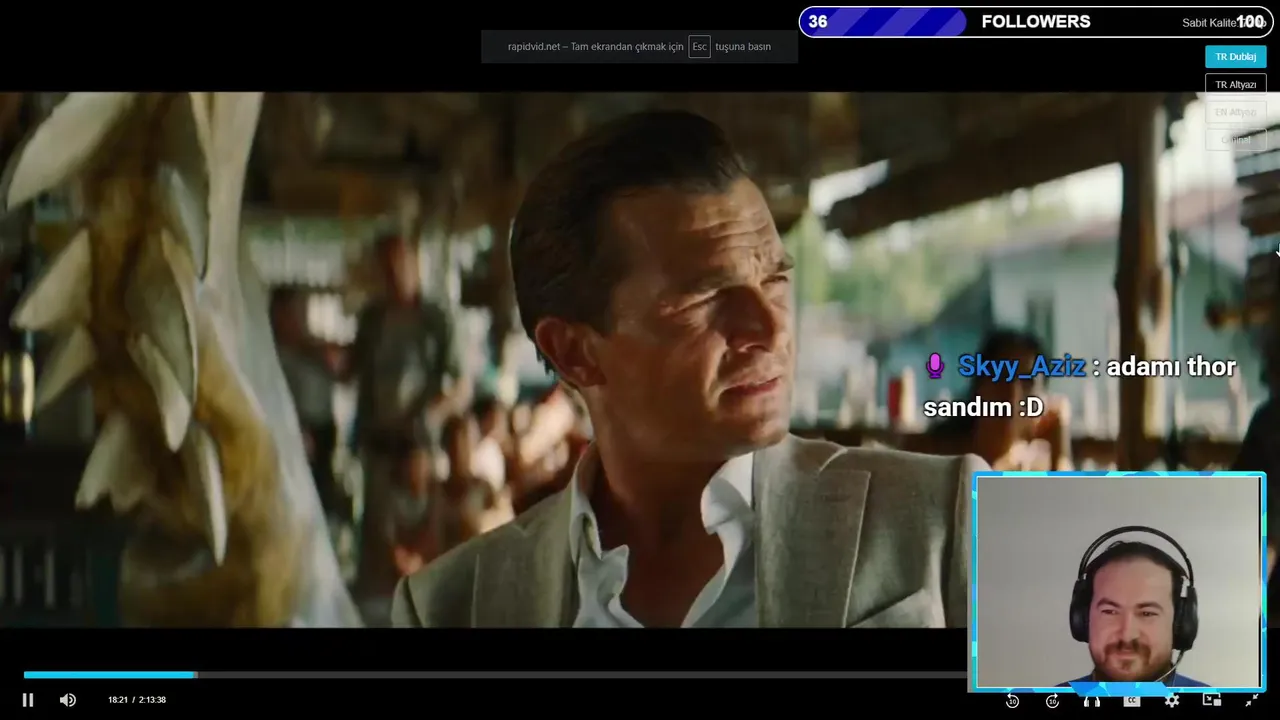Toggle CC closed captions

pos(1132,700)
